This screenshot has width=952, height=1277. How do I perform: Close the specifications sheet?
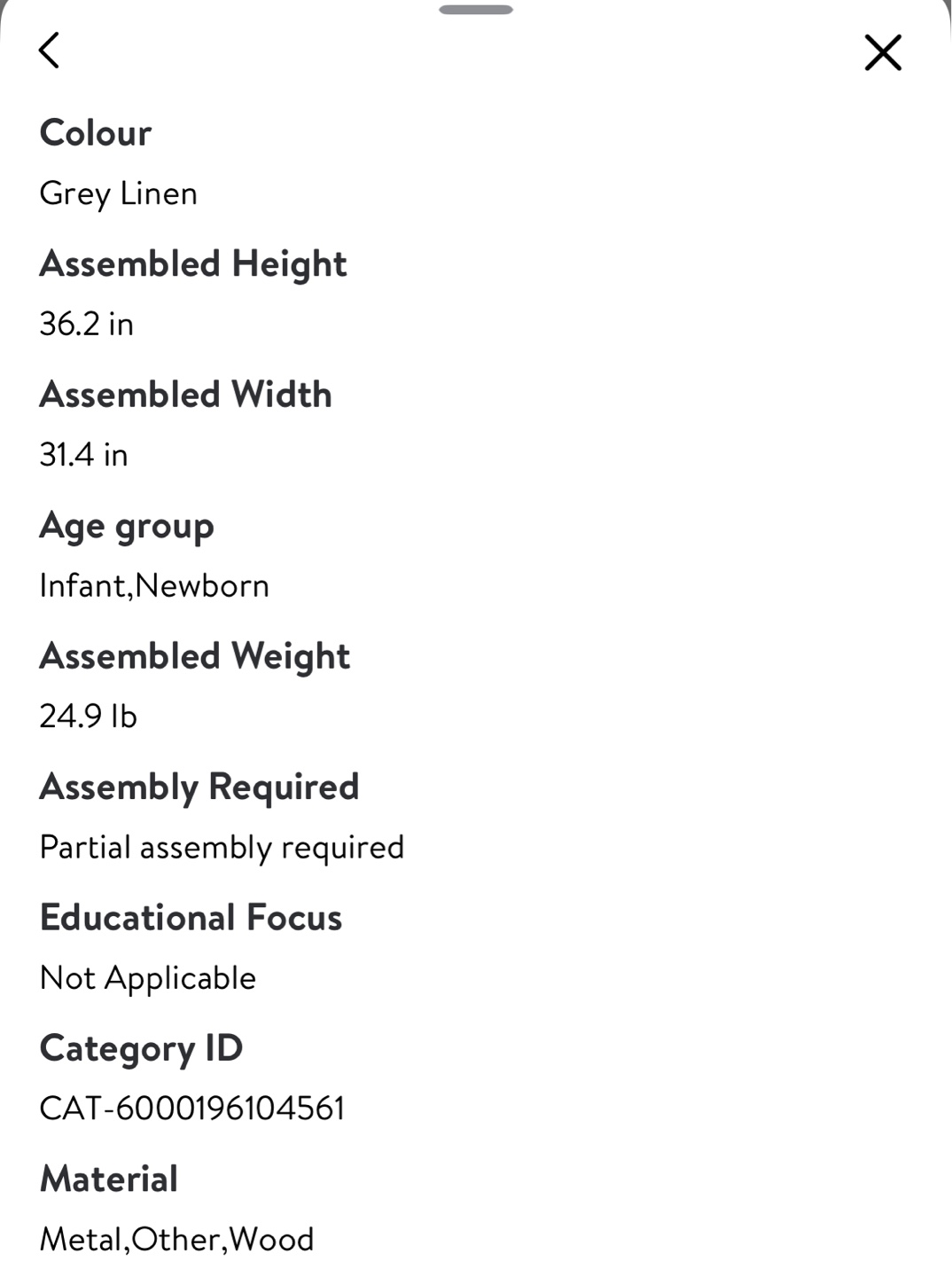click(x=883, y=52)
